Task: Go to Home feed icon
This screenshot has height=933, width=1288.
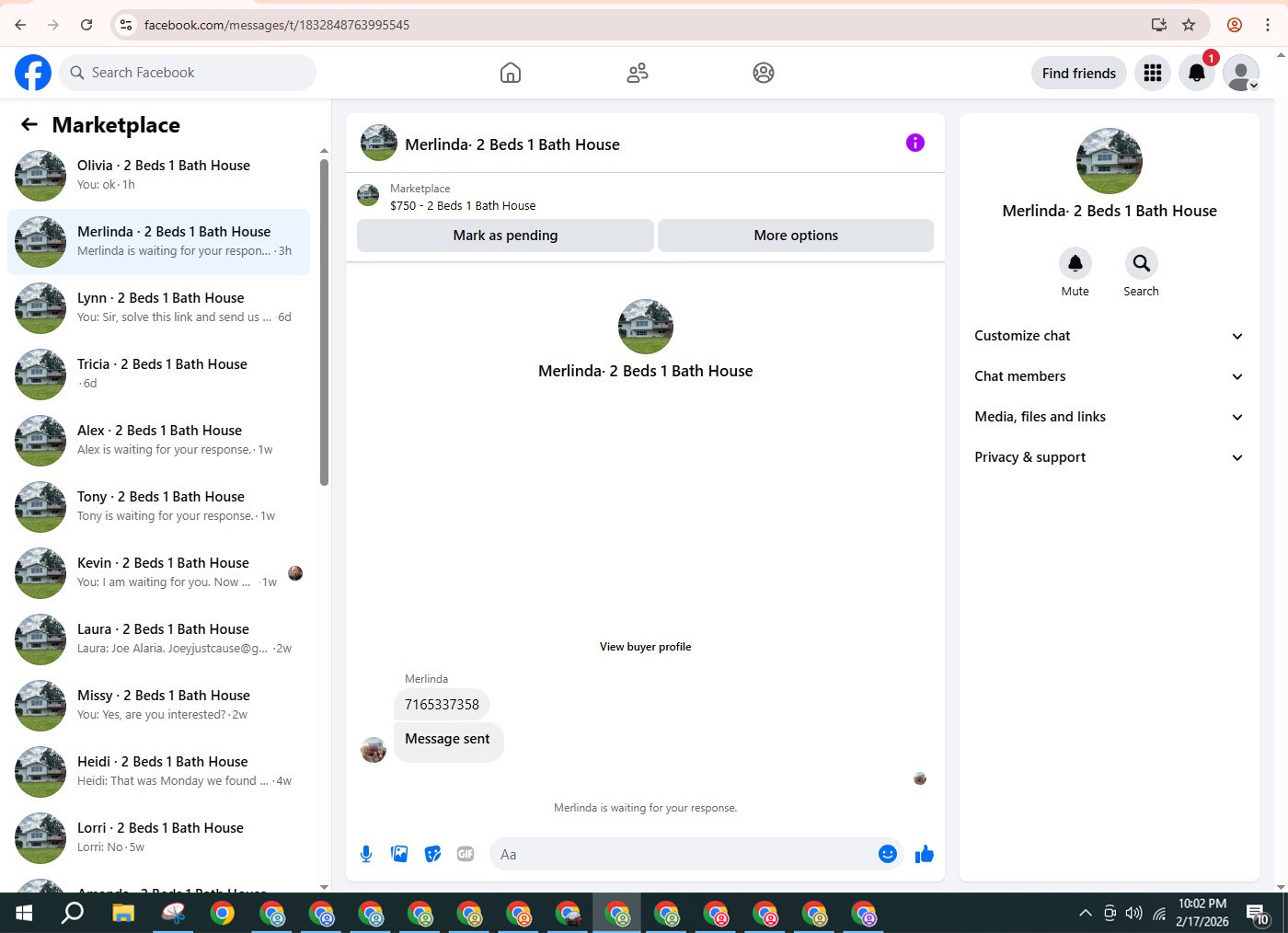Action: coord(511,73)
